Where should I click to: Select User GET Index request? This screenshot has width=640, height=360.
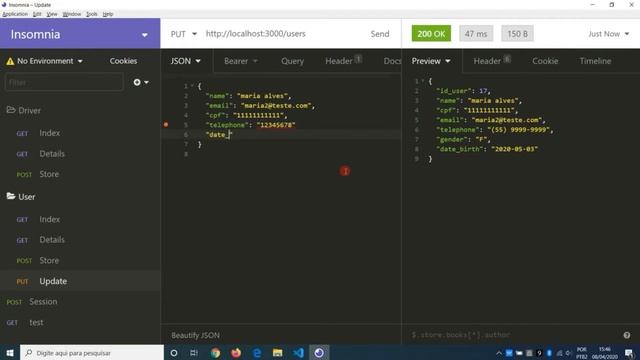80,220
